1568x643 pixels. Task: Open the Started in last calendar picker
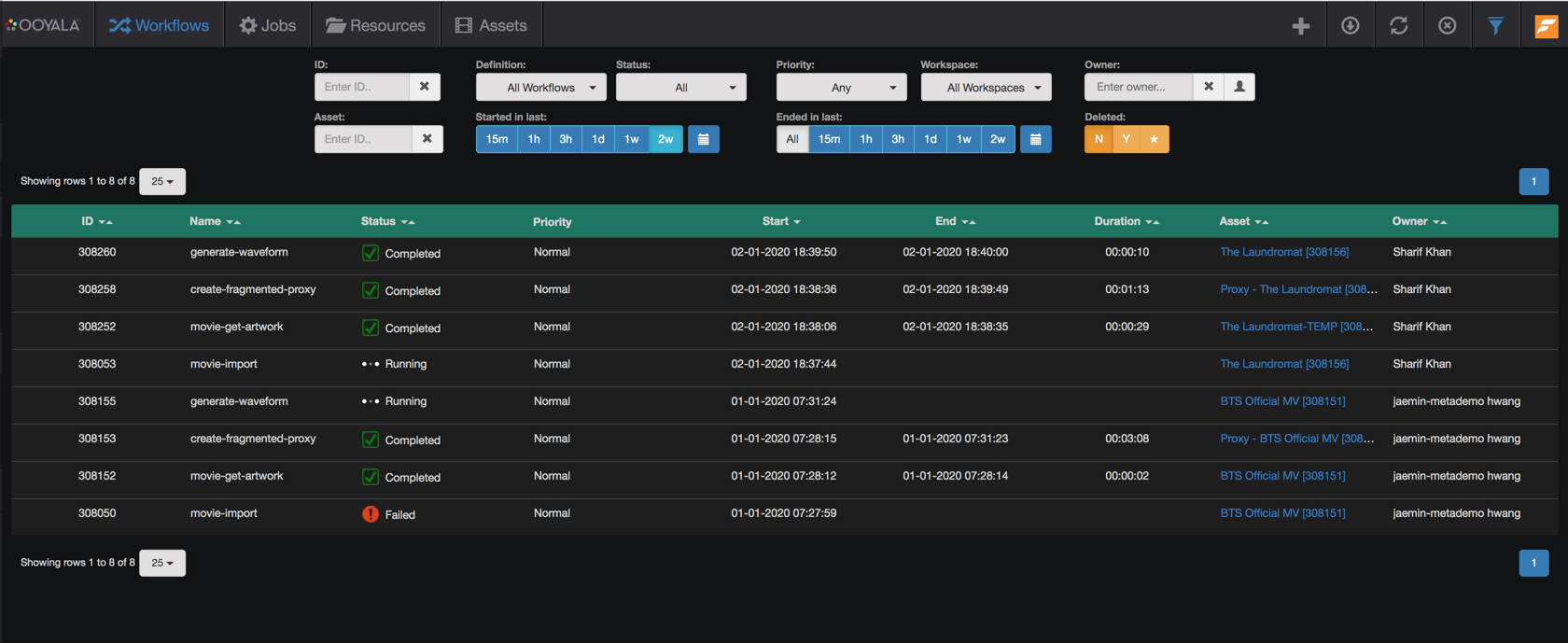[x=704, y=139]
